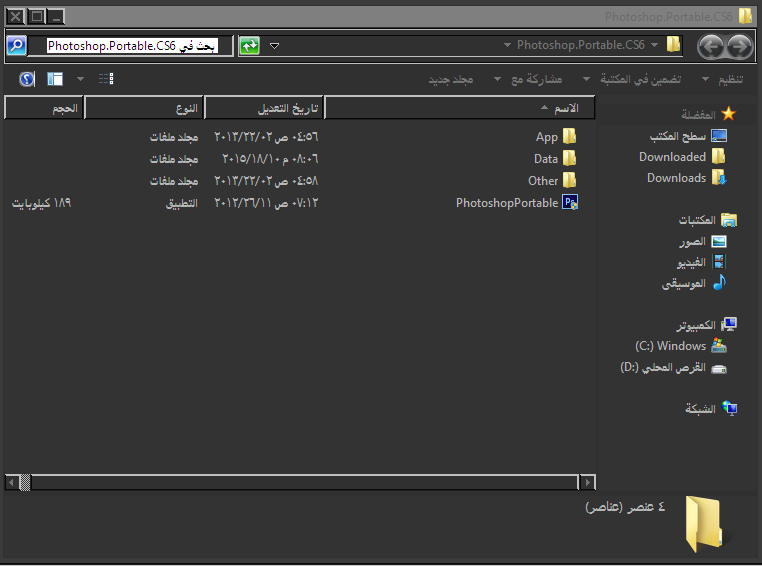Click the Music note library icon
This screenshot has width=762, height=566.
719,282
